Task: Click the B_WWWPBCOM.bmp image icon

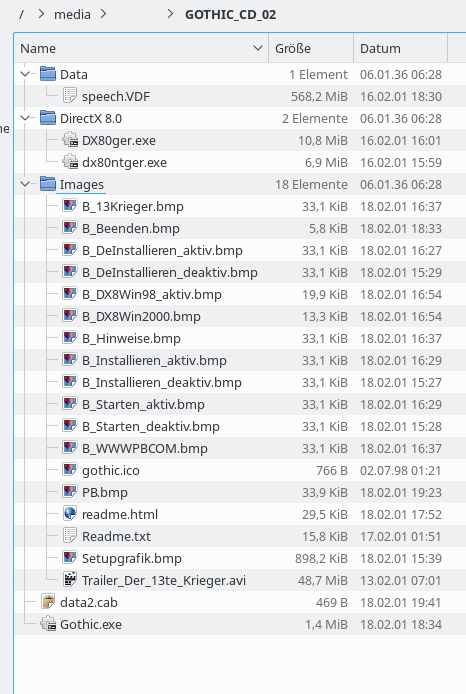Action: [x=69, y=447]
